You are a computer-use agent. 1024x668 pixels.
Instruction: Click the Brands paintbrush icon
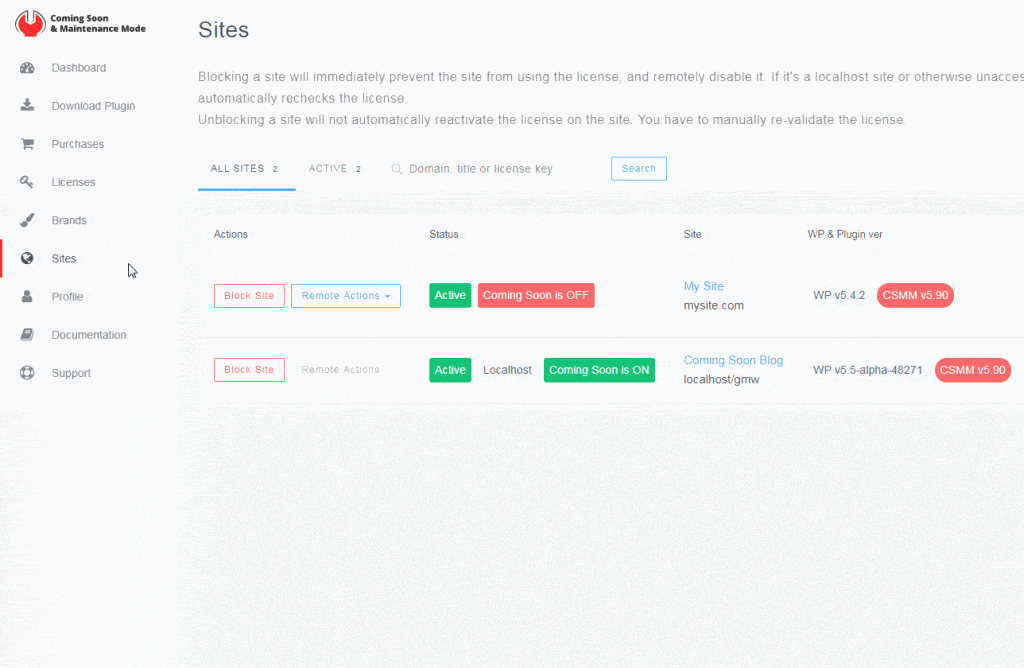28,220
